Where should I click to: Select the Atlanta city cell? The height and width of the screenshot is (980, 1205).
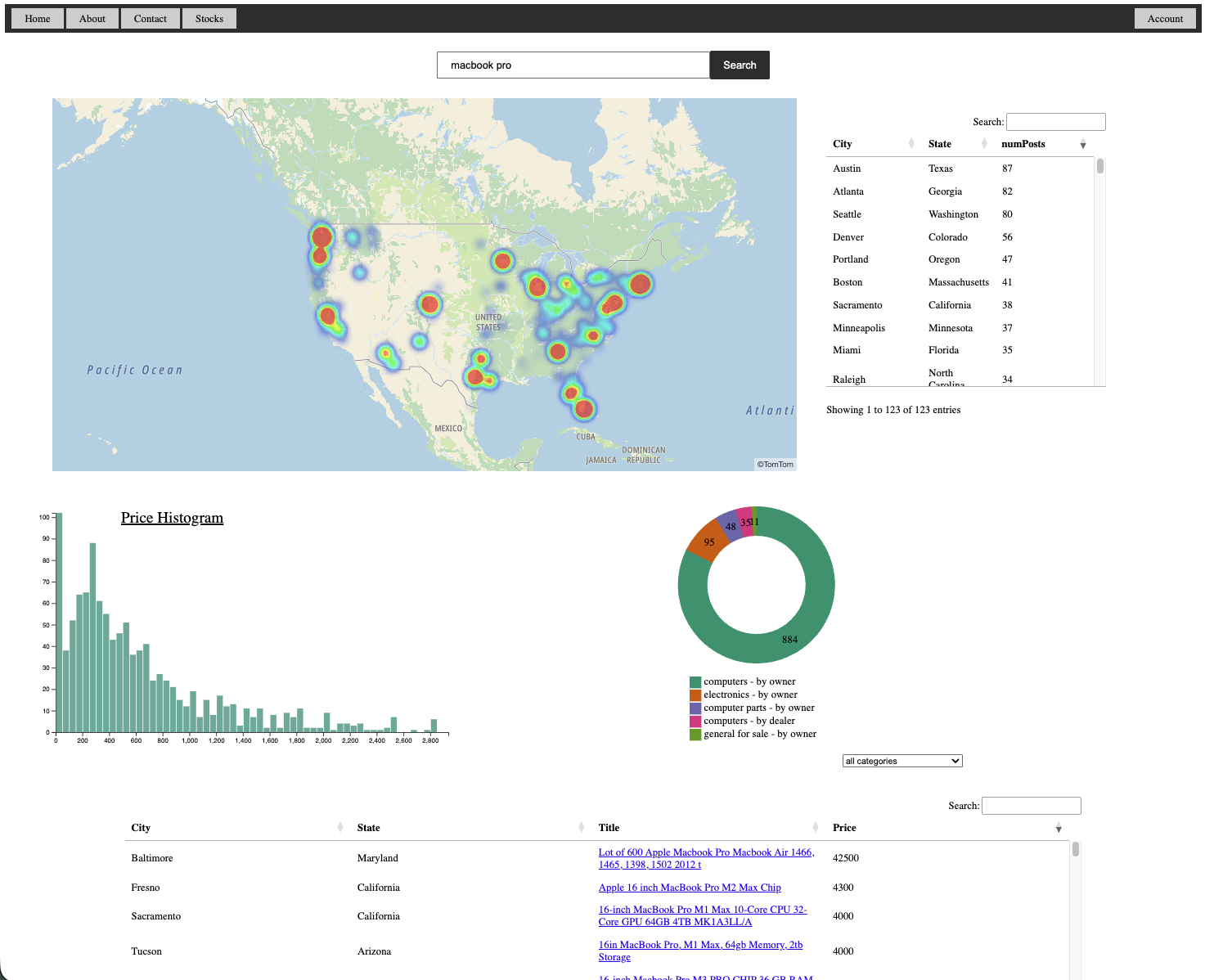tap(848, 191)
